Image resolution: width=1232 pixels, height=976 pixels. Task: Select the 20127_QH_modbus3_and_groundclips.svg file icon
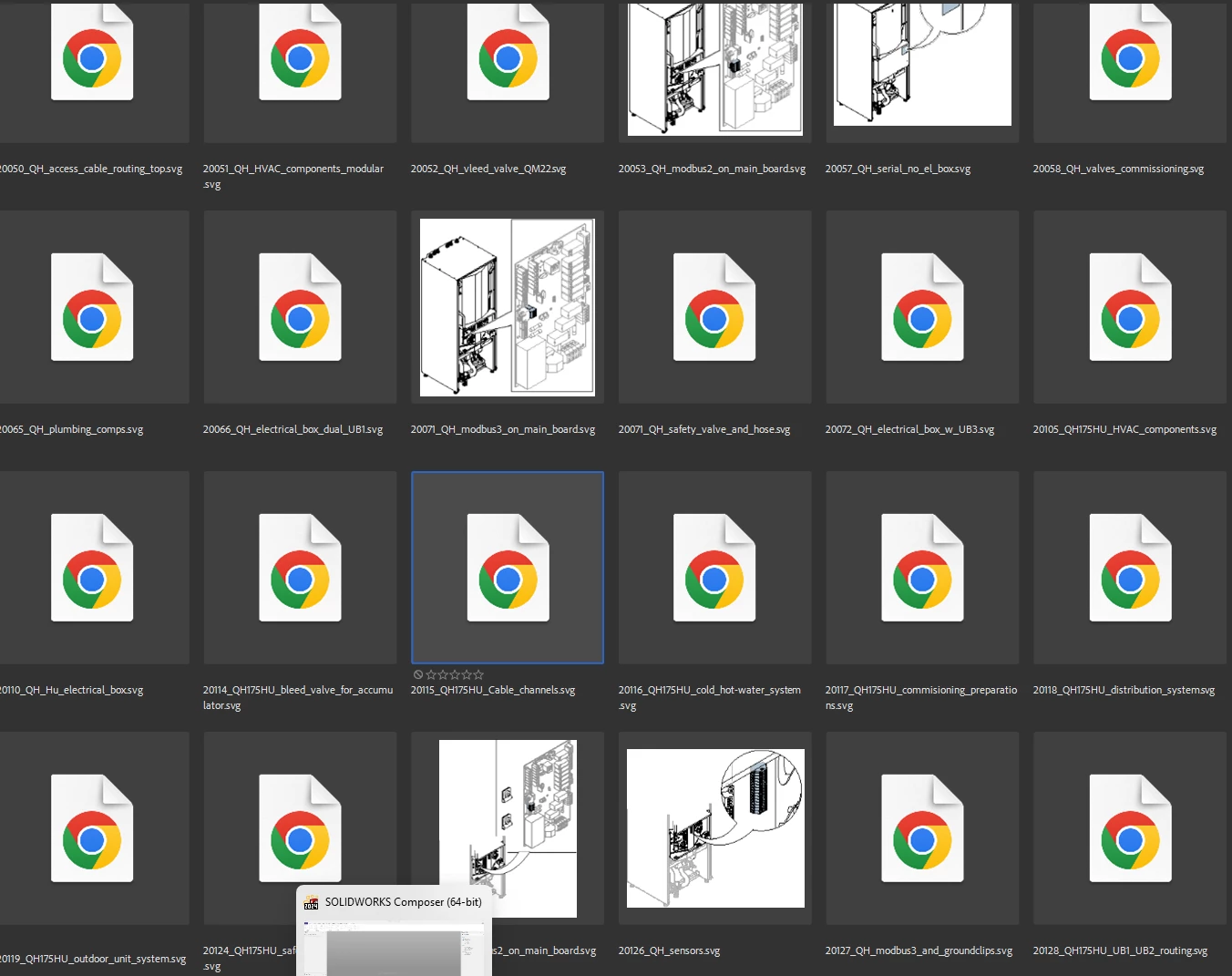click(922, 828)
